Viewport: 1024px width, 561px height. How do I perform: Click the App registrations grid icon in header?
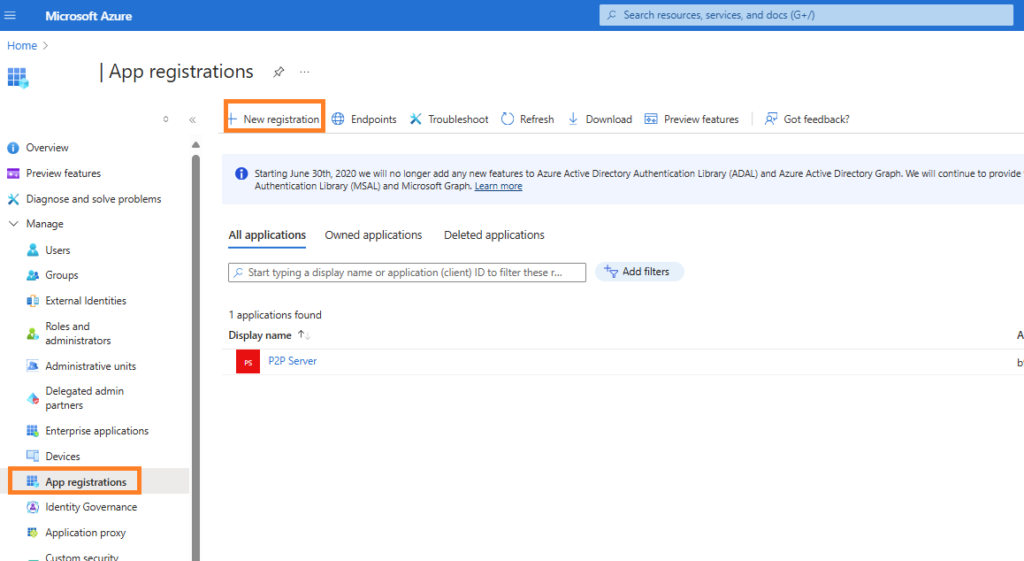coord(18,78)
